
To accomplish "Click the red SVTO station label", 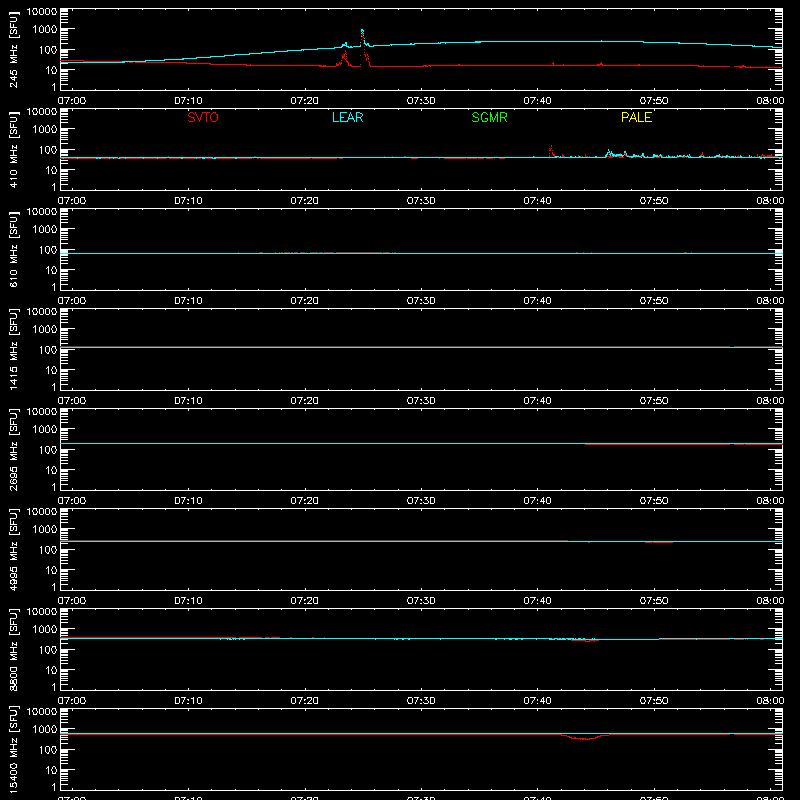I will click(203, 117).
